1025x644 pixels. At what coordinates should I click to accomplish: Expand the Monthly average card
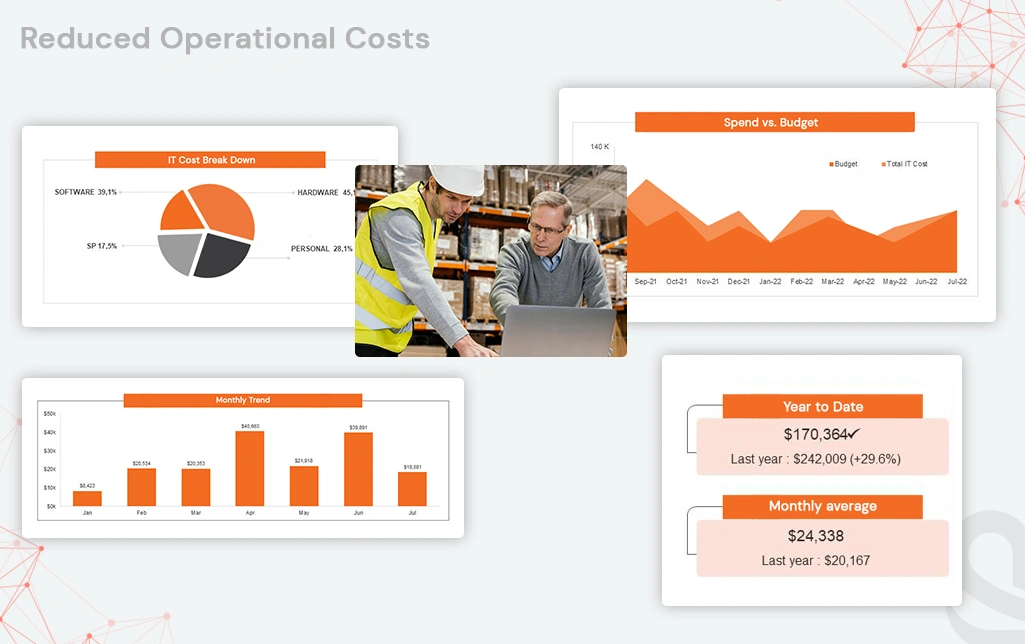coord(821,506)
